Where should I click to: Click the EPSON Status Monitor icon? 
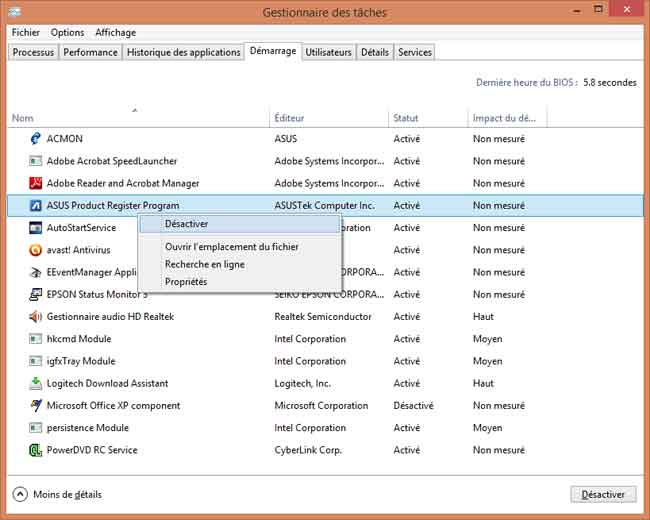pyautogui.click(x=36, y=294)
